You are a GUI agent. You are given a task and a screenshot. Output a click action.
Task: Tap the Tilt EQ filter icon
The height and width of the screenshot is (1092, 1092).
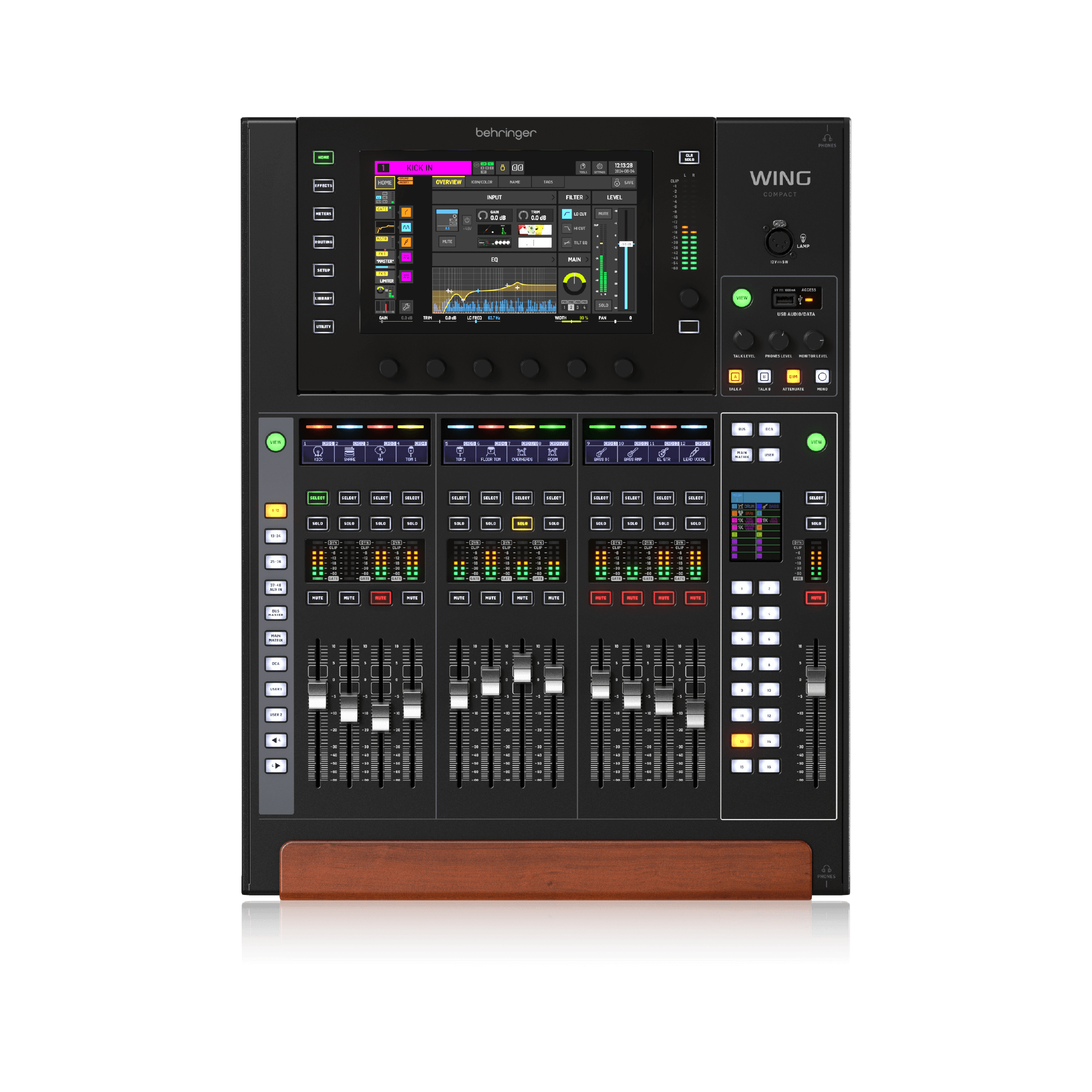[x=566, y=242]
